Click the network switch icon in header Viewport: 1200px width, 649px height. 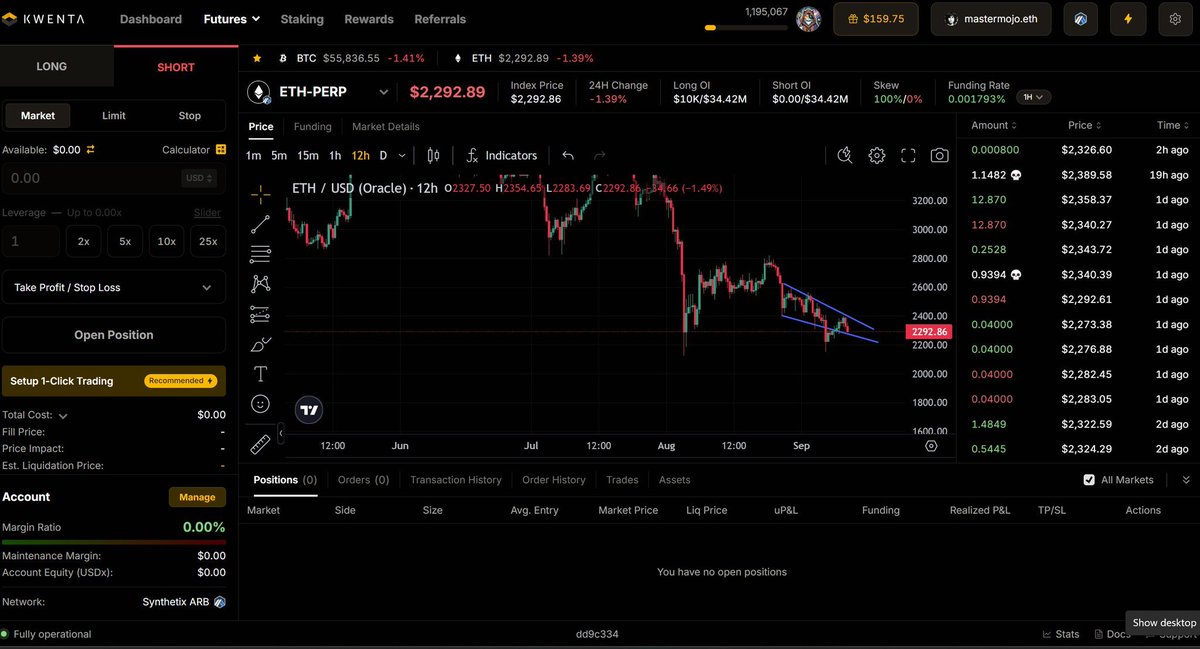click(1081, 19)
